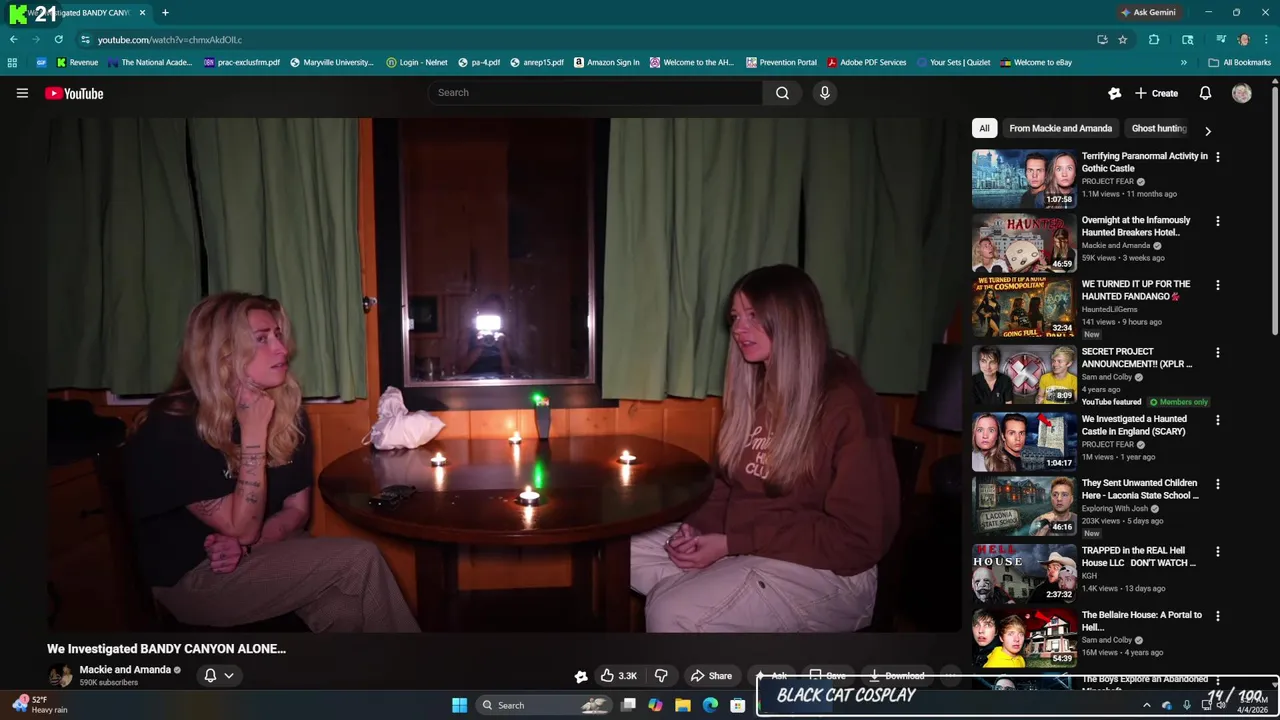Start voice search with the microphone icon
This screenshot has width=1280, height=720.
tap(824, 93)
